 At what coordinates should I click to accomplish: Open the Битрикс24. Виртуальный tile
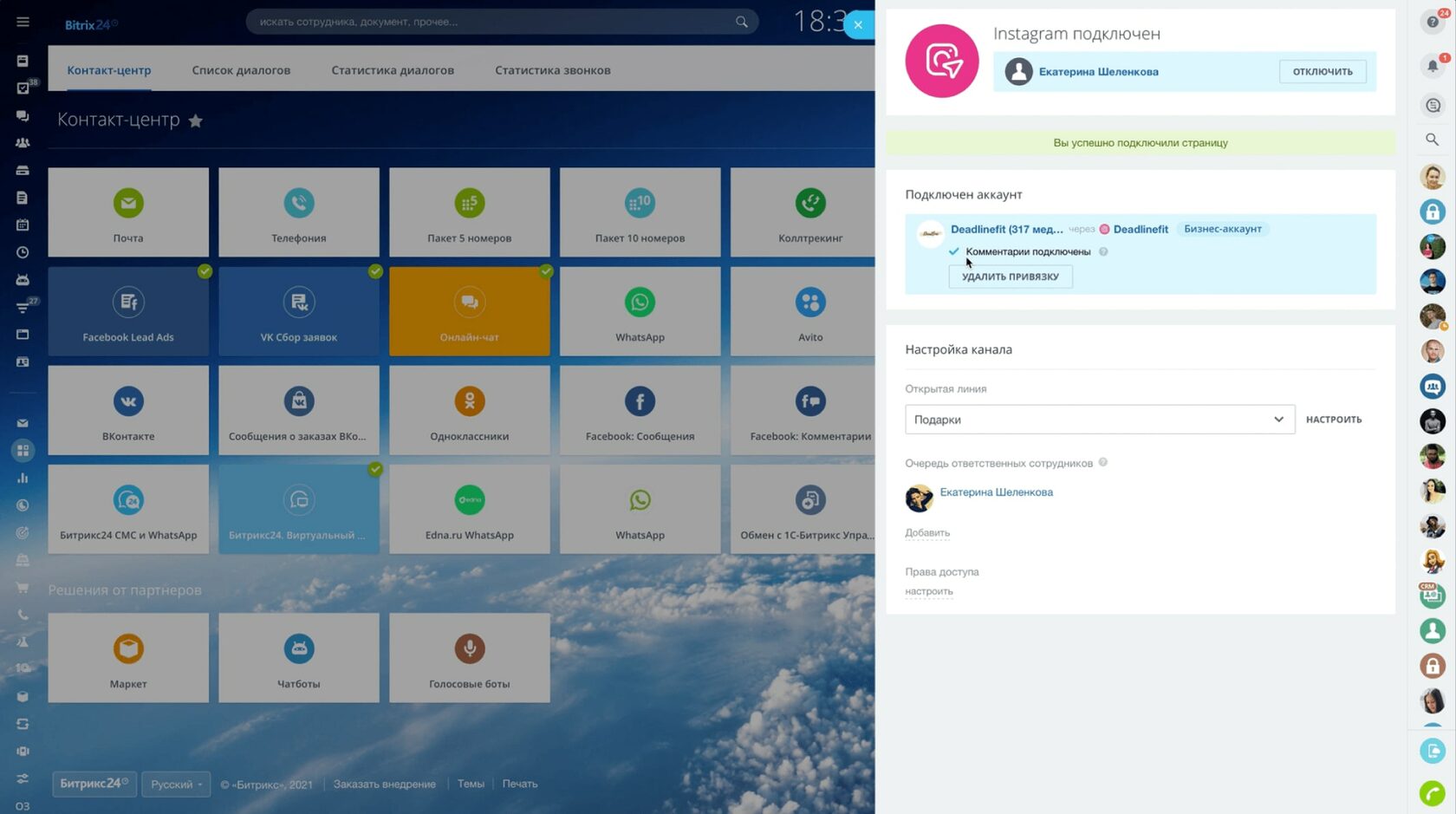(x=299, y=509)
